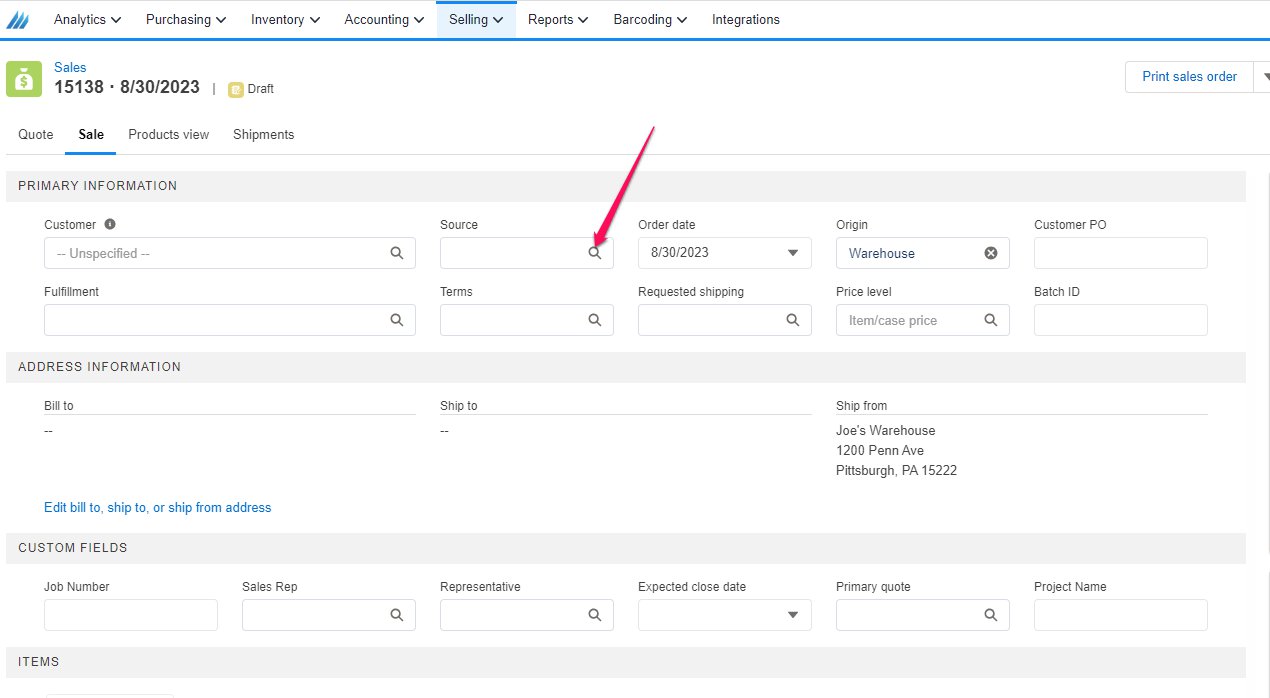
Task: Switch to the Products view tab
Action: 169,134
